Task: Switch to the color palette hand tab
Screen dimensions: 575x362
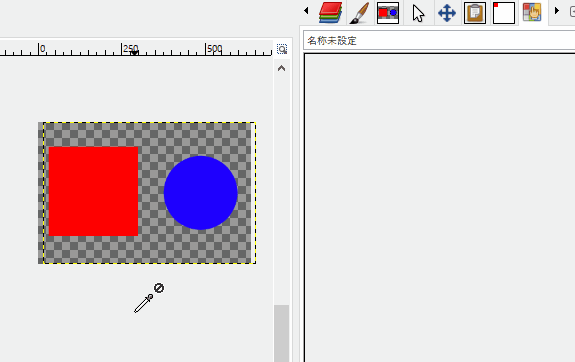Action: point(532,12)
